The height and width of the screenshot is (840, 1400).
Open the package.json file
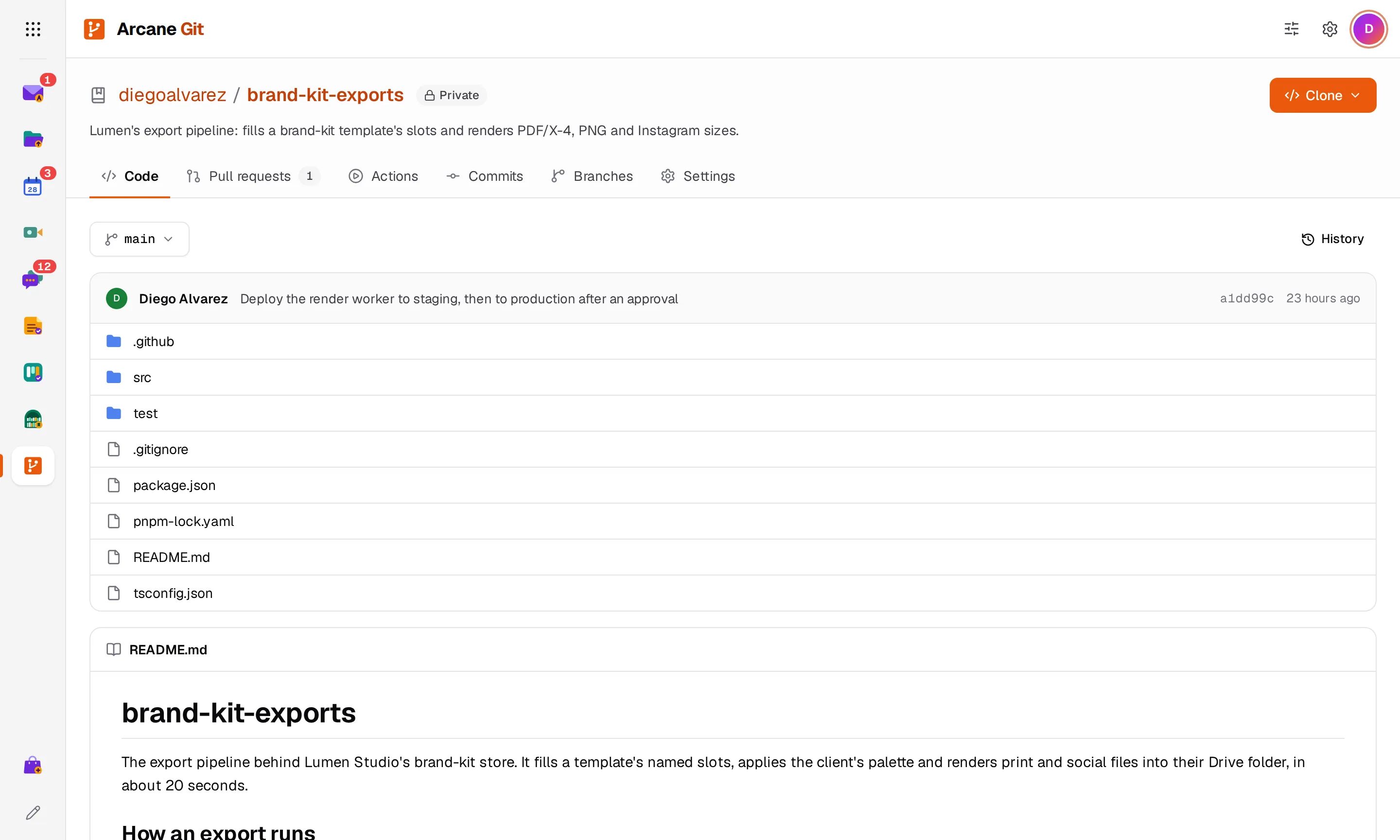point(733,485)
